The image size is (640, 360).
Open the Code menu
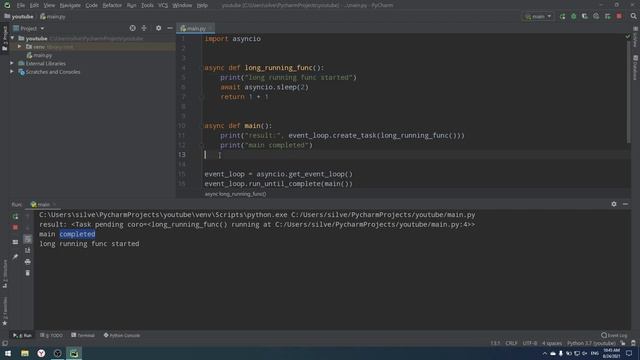91,5
